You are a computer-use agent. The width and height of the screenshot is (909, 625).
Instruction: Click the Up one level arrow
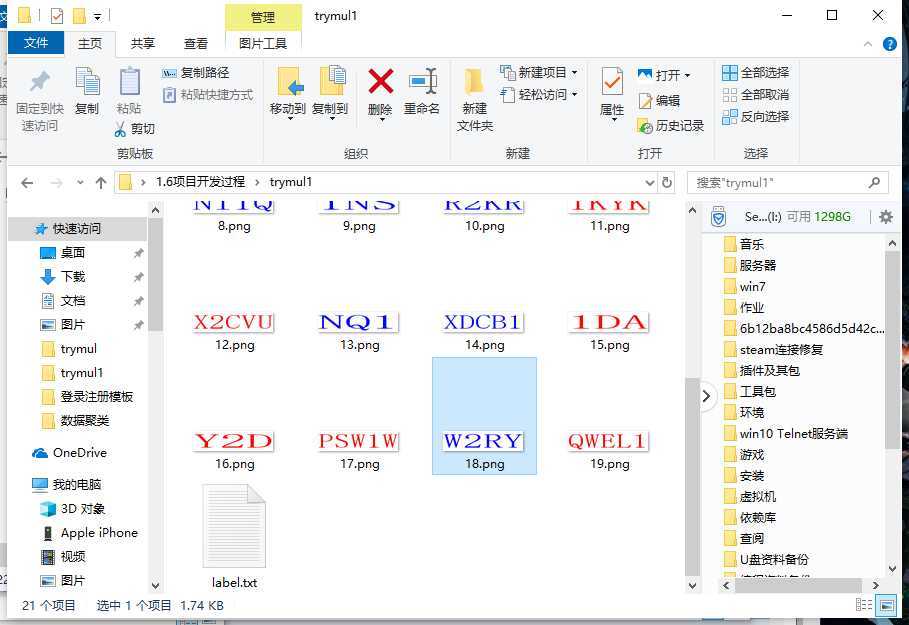[x=101, y=183]
